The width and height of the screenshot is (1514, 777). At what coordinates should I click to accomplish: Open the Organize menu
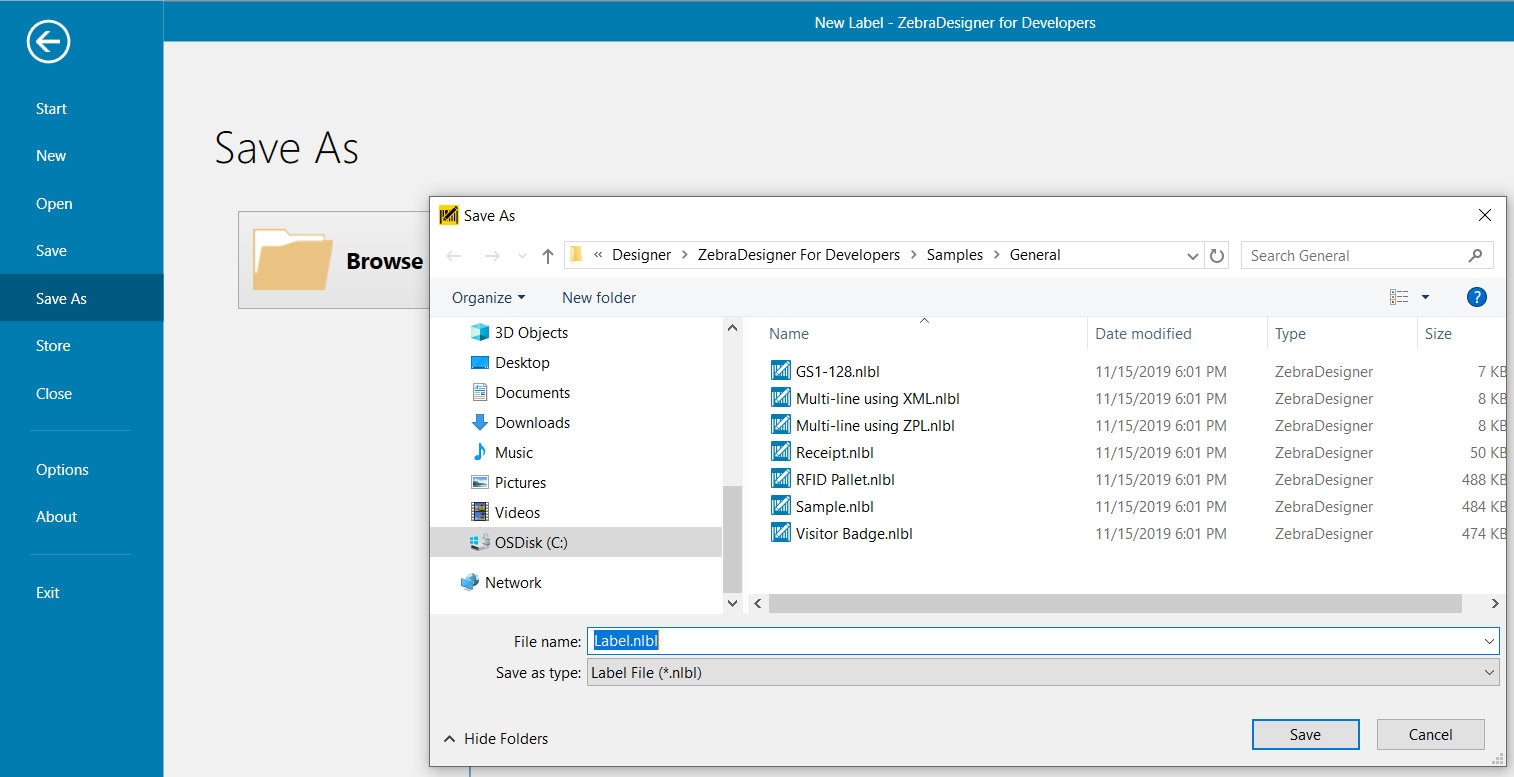[x=488, y=297]
